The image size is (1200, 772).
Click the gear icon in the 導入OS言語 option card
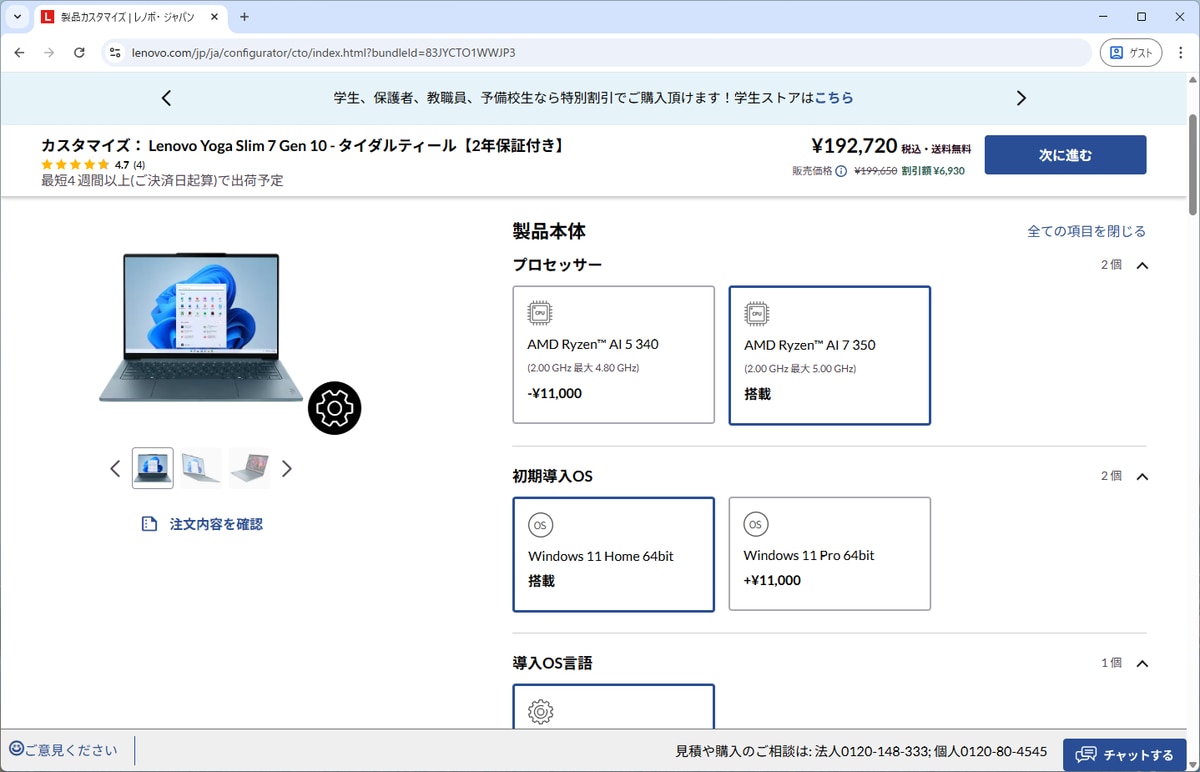click(539, 712)
